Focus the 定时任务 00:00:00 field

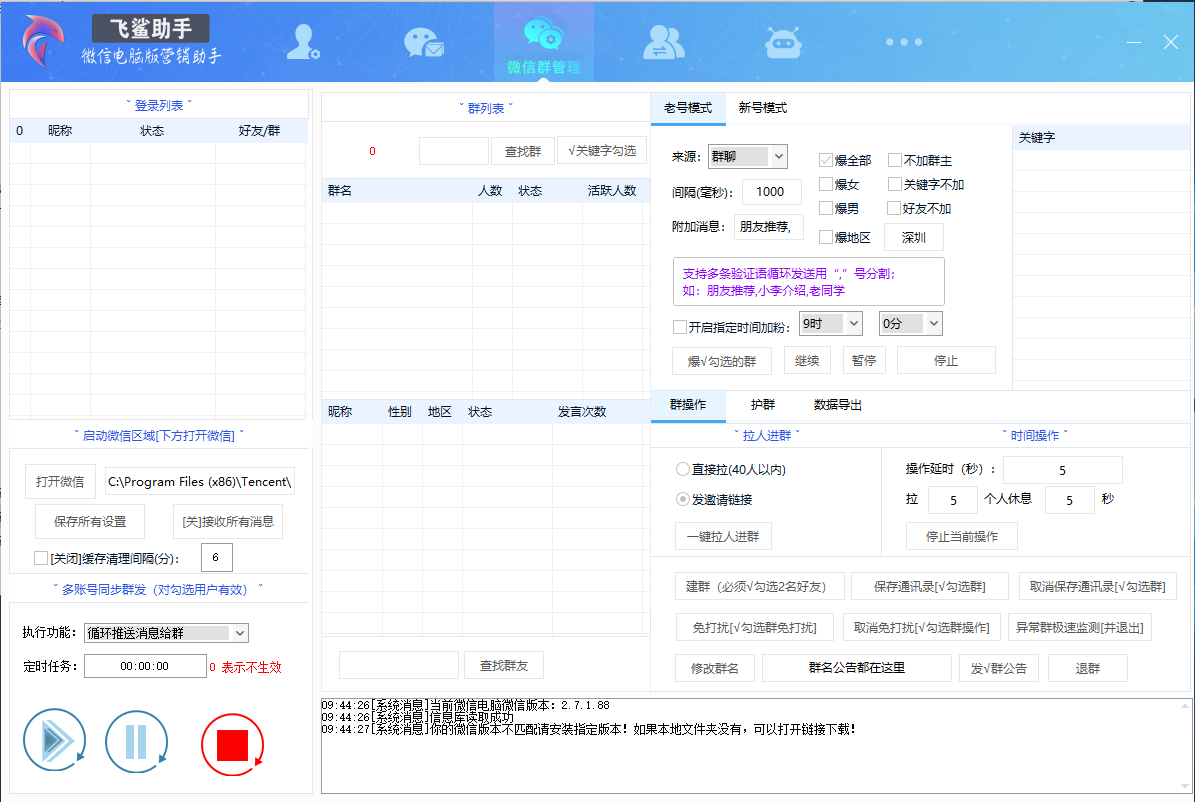click(x=145, y=666)
